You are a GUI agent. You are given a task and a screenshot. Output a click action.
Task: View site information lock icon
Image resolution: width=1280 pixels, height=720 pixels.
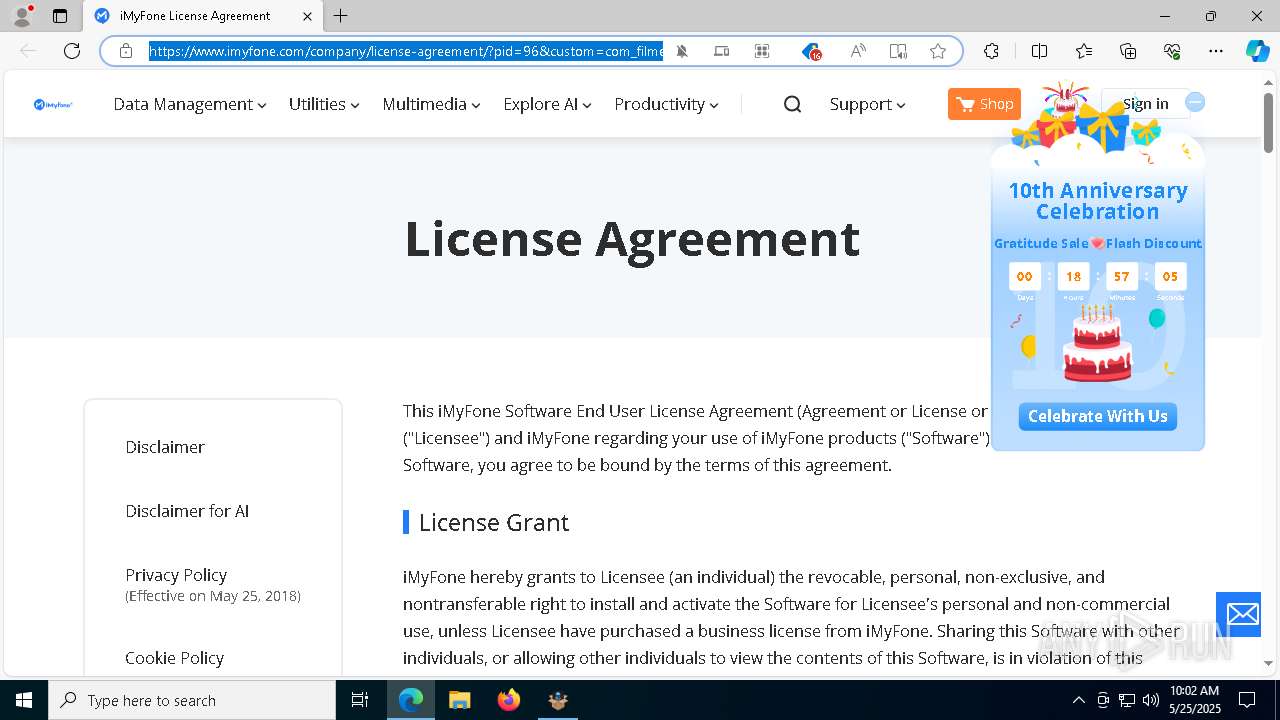tap(126, 51)
